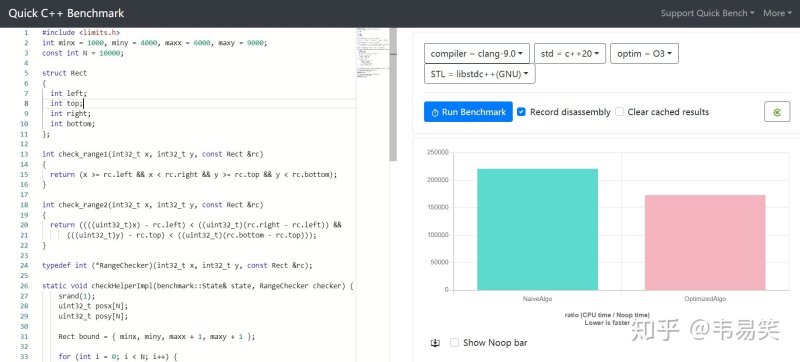
Task: Click the teal NaiveAlgo bar
Action: 537,229
